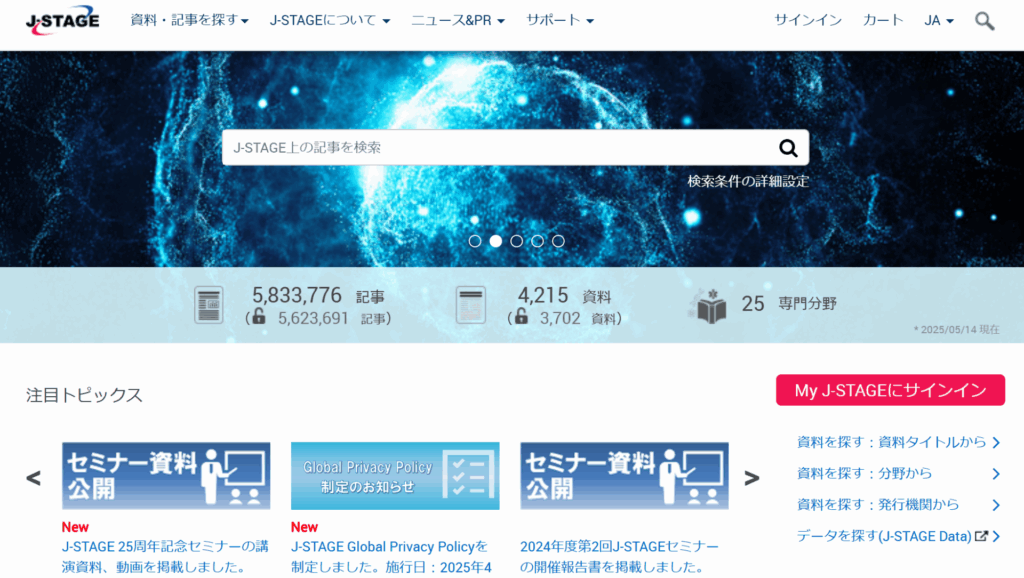This screenshot has width=1024, height=578.
Task: Show next topics with right arrow
Action: [752, 478]
